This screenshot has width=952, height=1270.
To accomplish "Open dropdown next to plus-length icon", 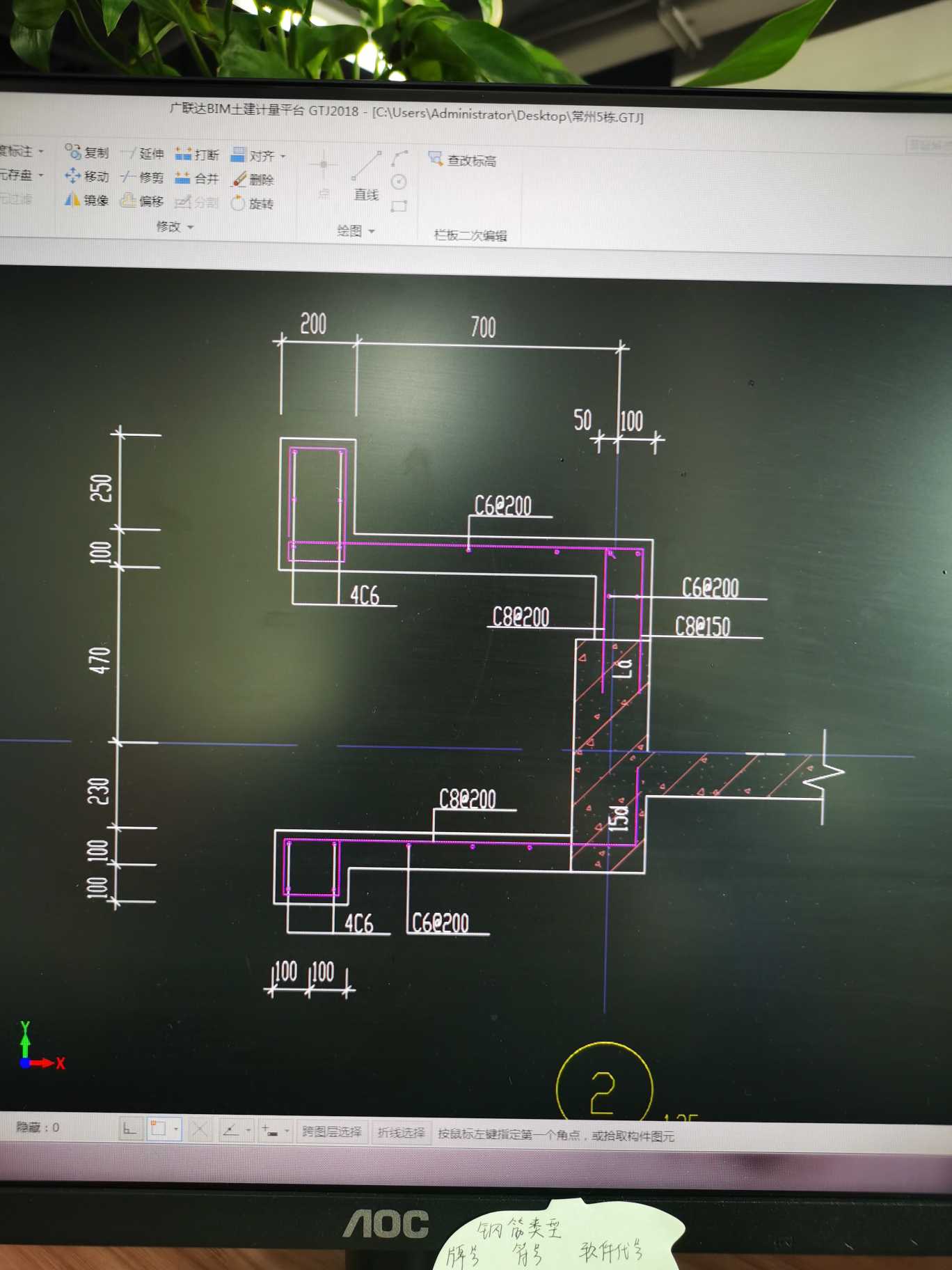I will pos(287,1131).
